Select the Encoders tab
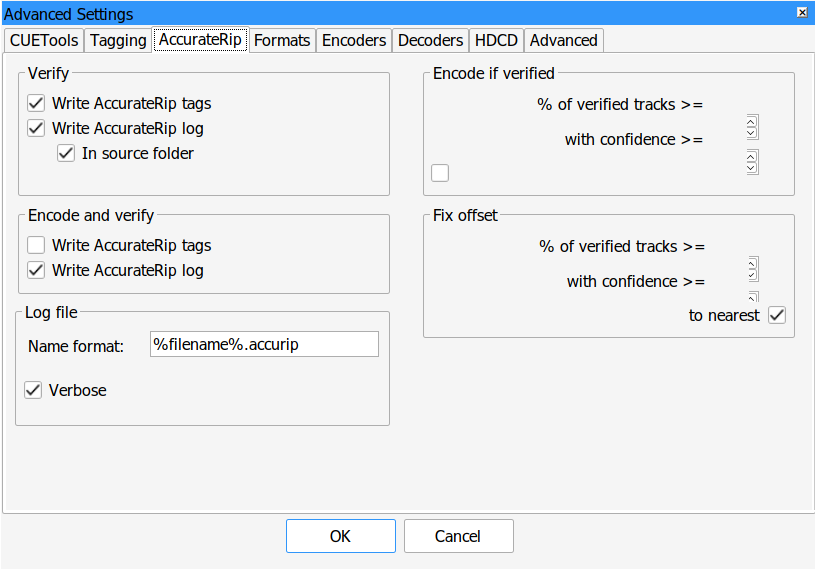 pos(354,40)
